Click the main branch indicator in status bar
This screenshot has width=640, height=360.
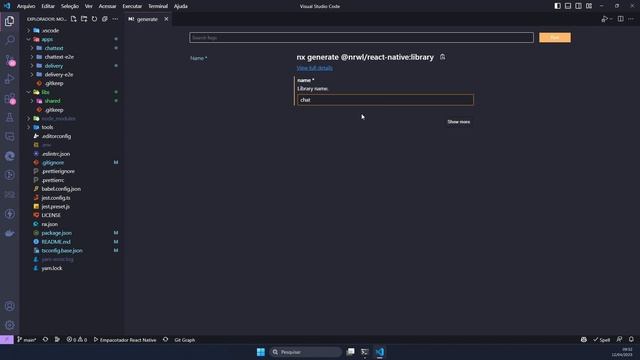[27, 340]
